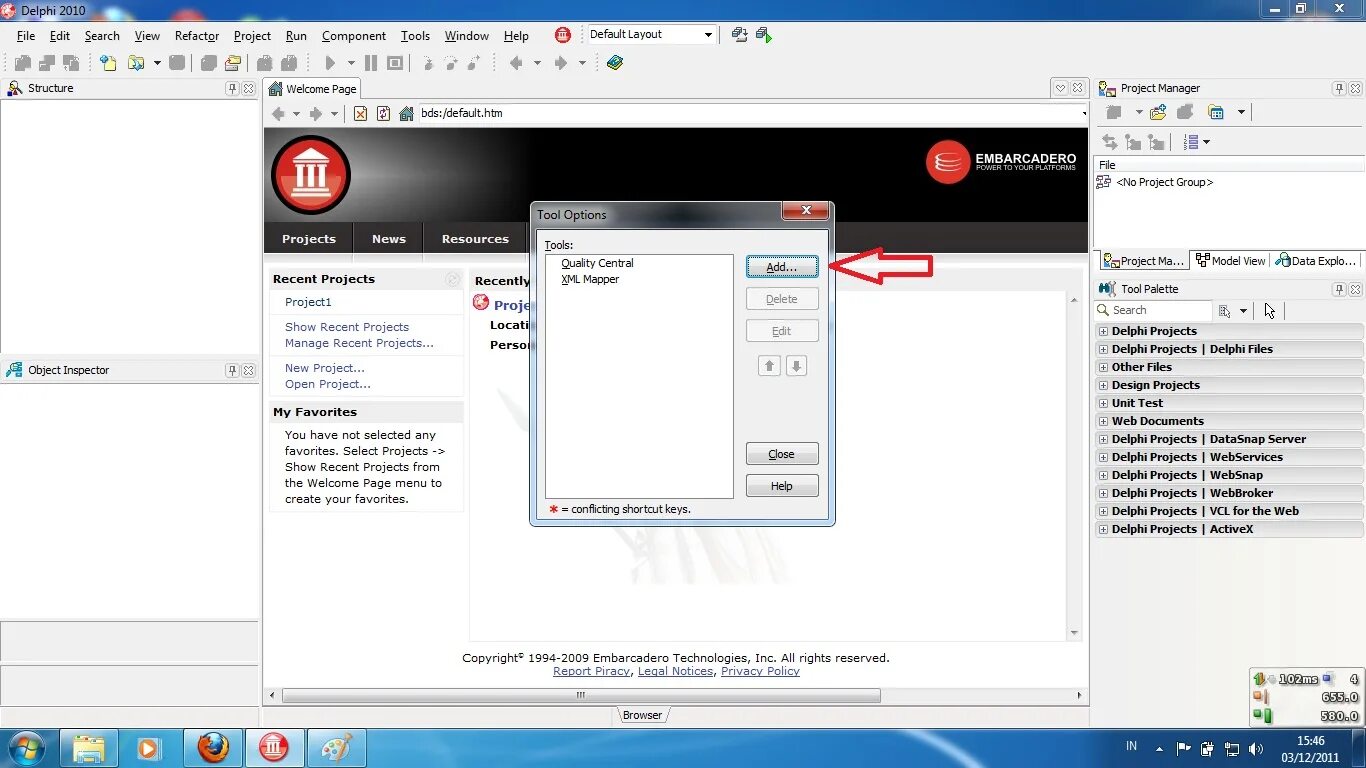The width and height of the screenshot is (1366, 768).
Task: Click the help book icon in toolbar
Action: (615, 63)
